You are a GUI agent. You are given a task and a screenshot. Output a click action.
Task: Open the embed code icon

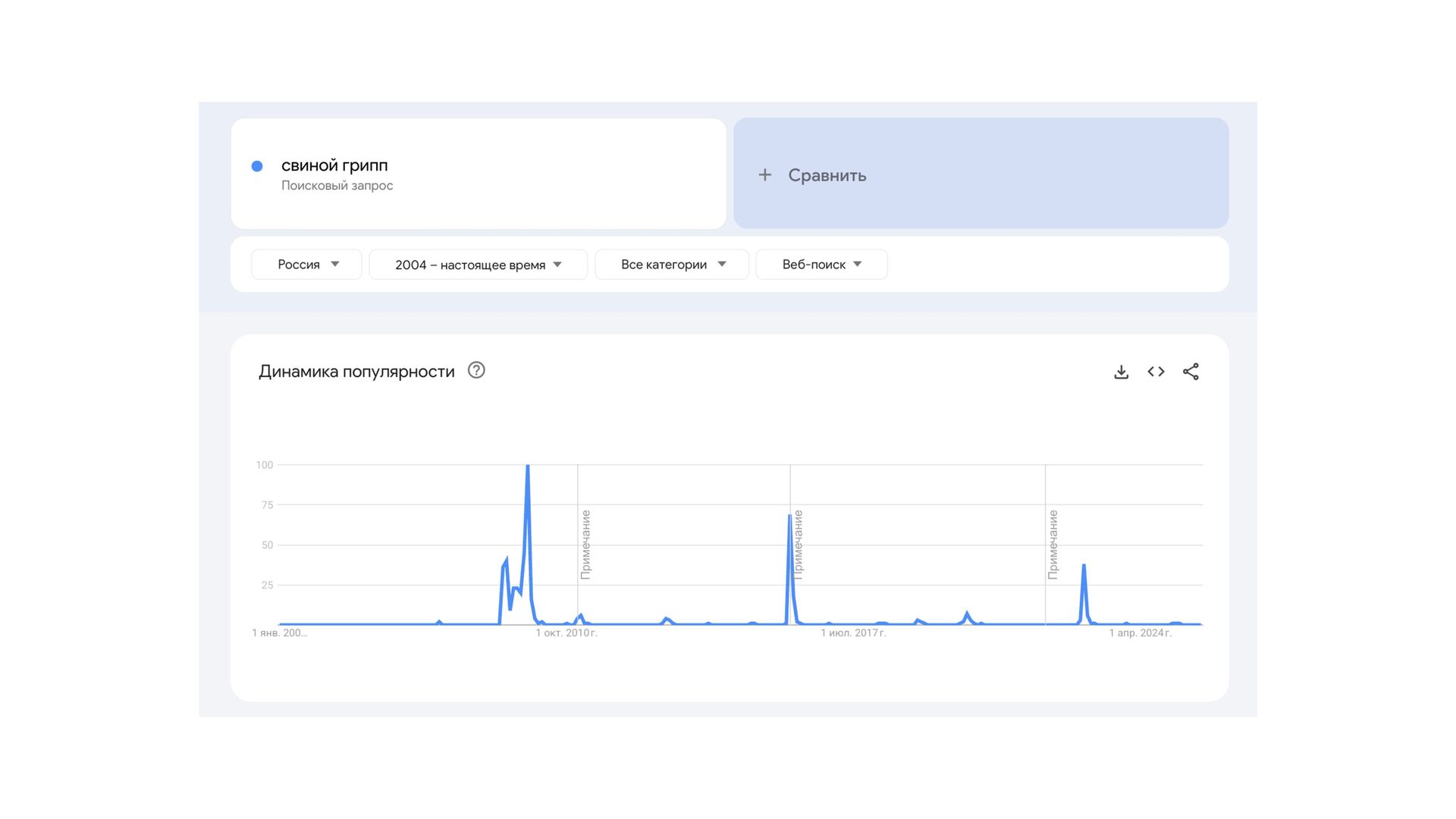point(1156,372)
